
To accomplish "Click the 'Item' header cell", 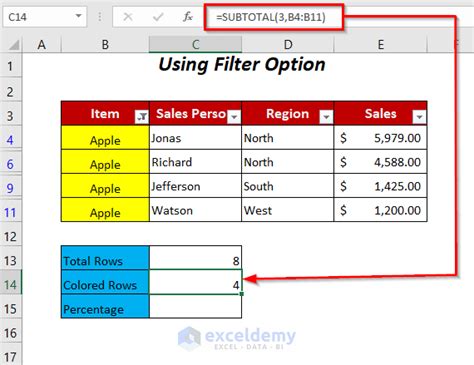I will [105, 114].
